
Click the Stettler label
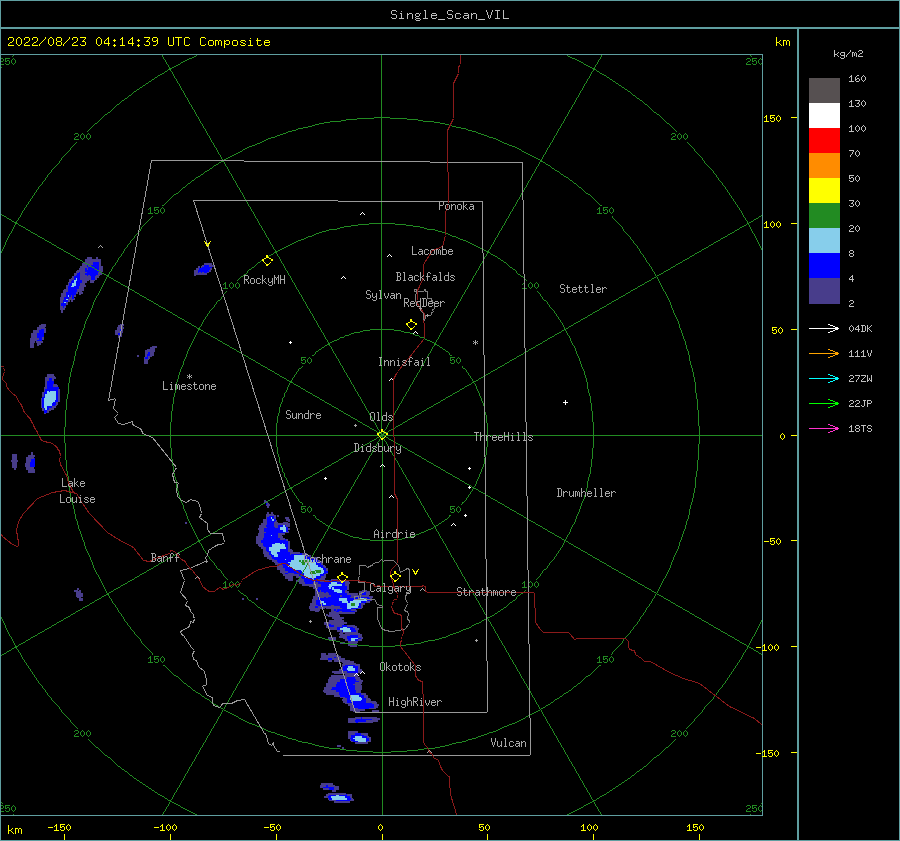pyautogui.click(x=583, y=289)
